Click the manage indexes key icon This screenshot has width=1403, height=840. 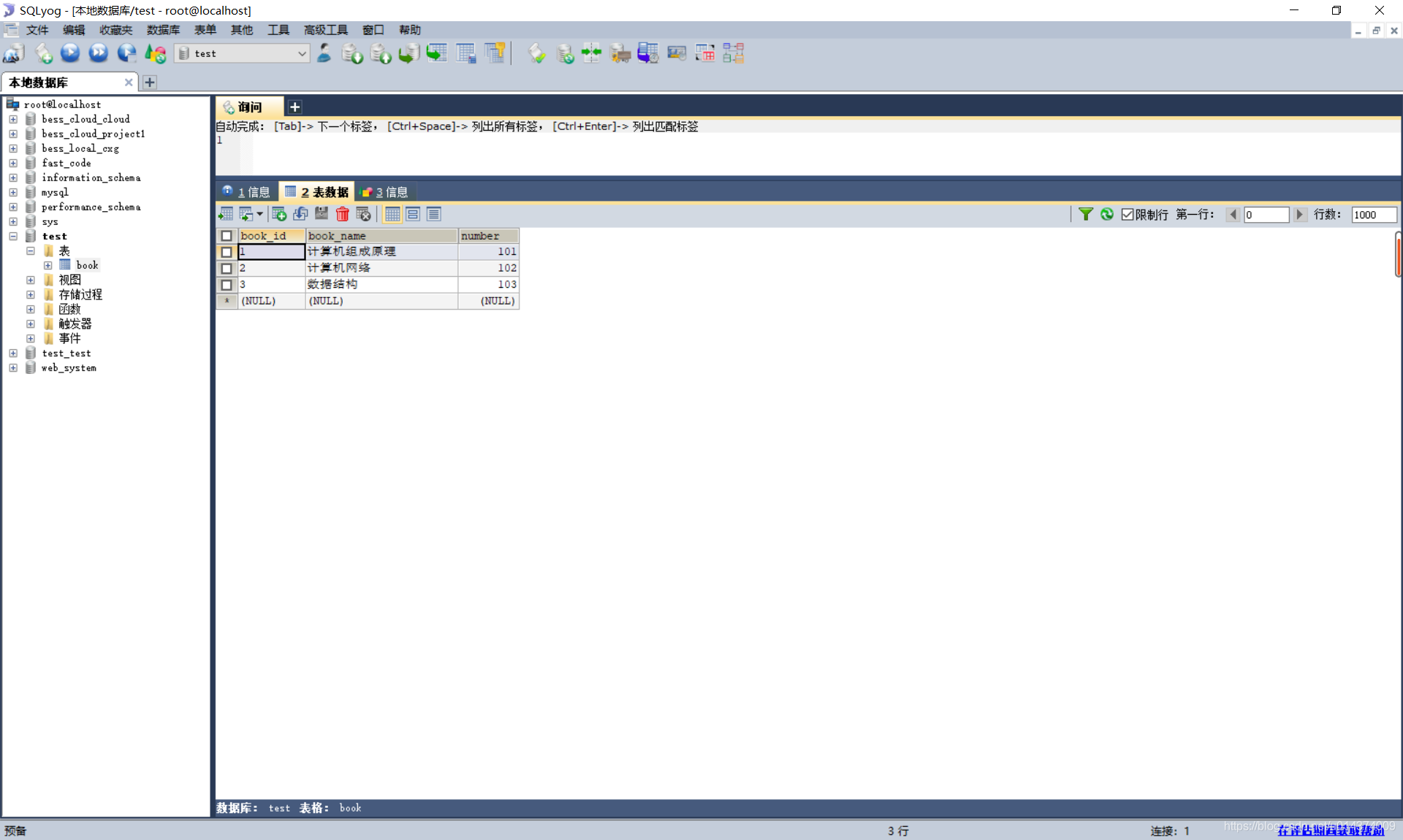click(495, 53)
